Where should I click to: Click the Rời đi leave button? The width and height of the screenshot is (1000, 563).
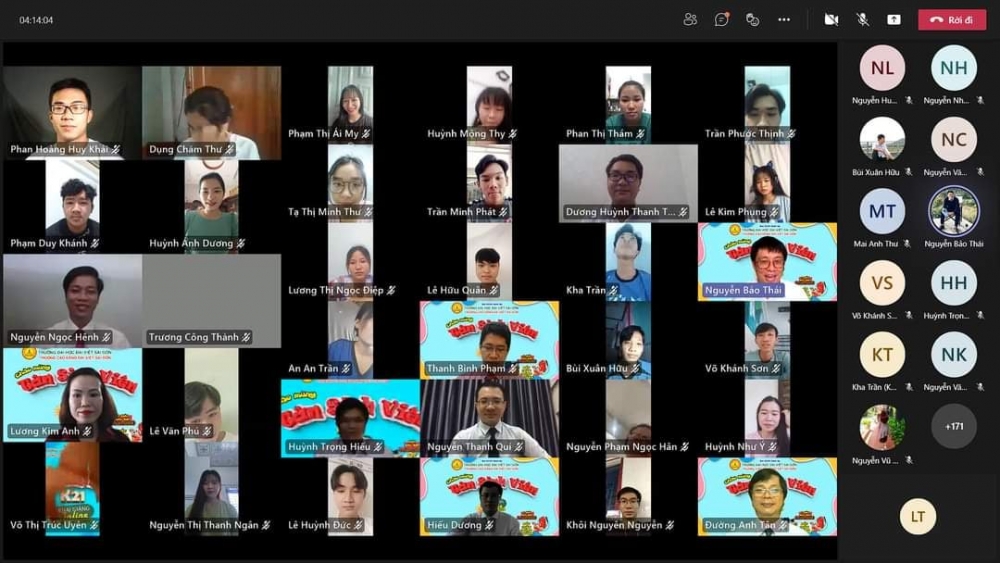pos(952,19)
